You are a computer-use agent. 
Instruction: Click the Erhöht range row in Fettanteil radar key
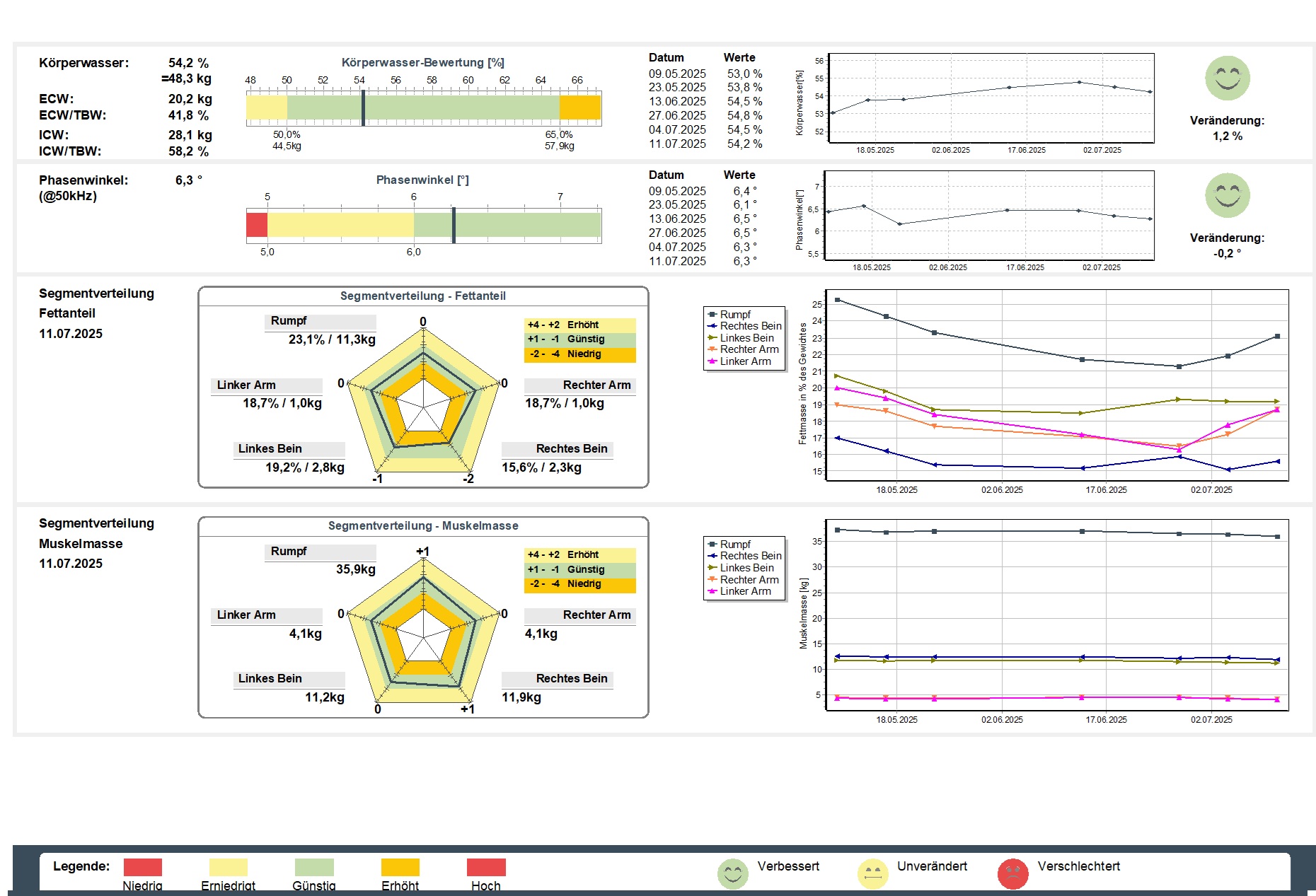tap(579, 325)
